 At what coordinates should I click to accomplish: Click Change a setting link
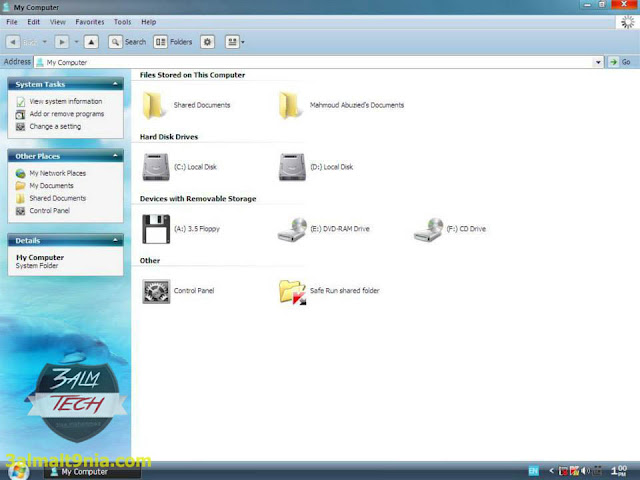[55, 127]
